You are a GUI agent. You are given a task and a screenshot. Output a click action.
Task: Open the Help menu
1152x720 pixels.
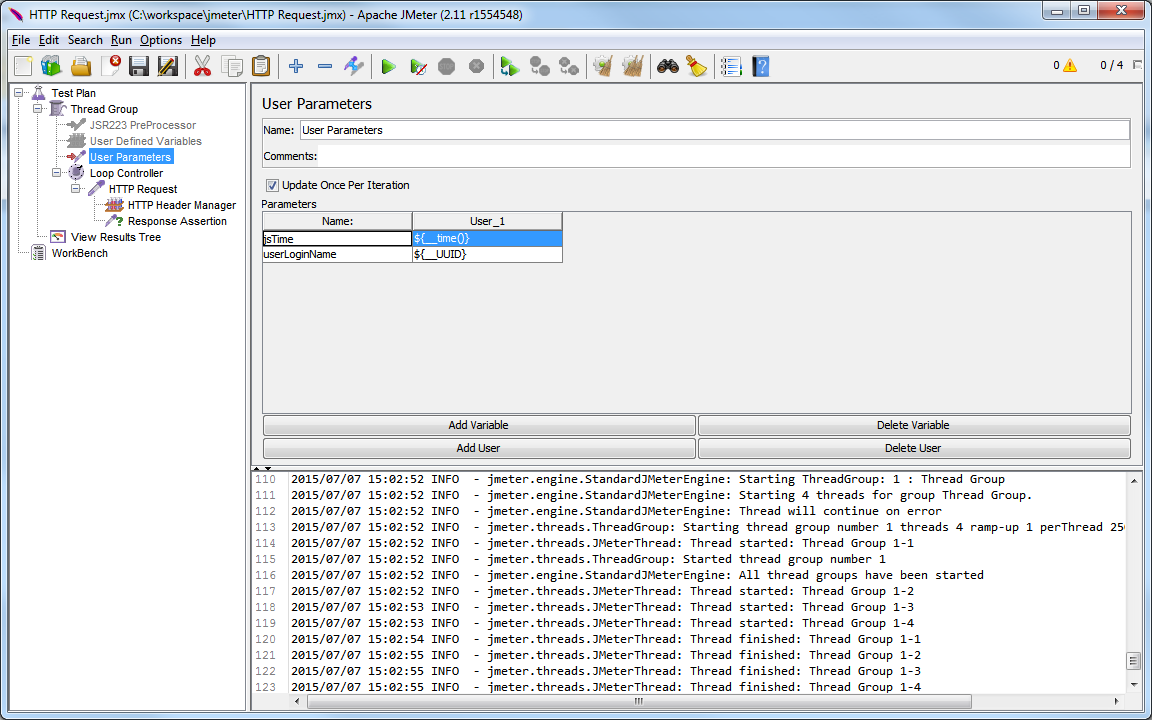[204, 40]
